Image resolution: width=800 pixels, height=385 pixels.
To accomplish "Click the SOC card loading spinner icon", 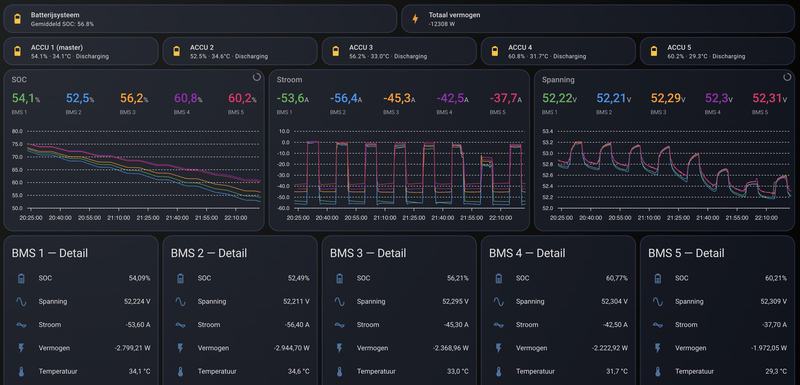I will 257,78.
